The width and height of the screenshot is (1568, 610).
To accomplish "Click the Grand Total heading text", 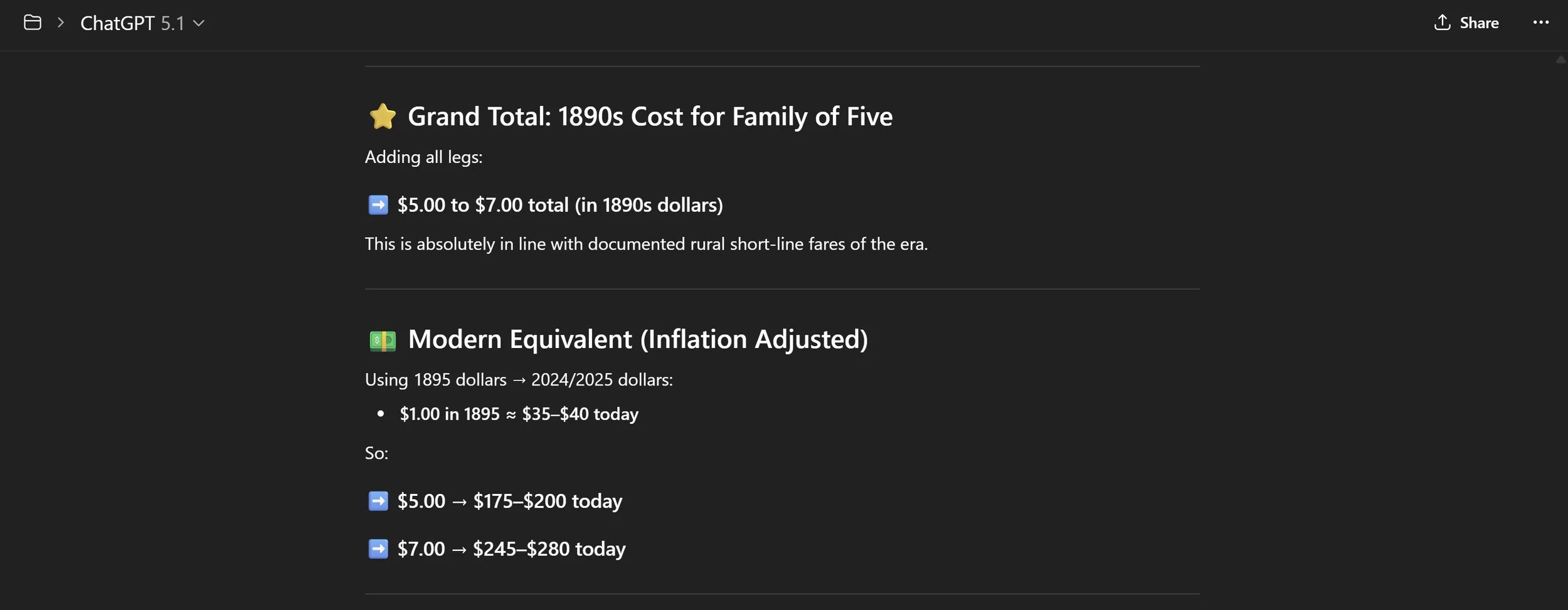I will pos(650,117).
